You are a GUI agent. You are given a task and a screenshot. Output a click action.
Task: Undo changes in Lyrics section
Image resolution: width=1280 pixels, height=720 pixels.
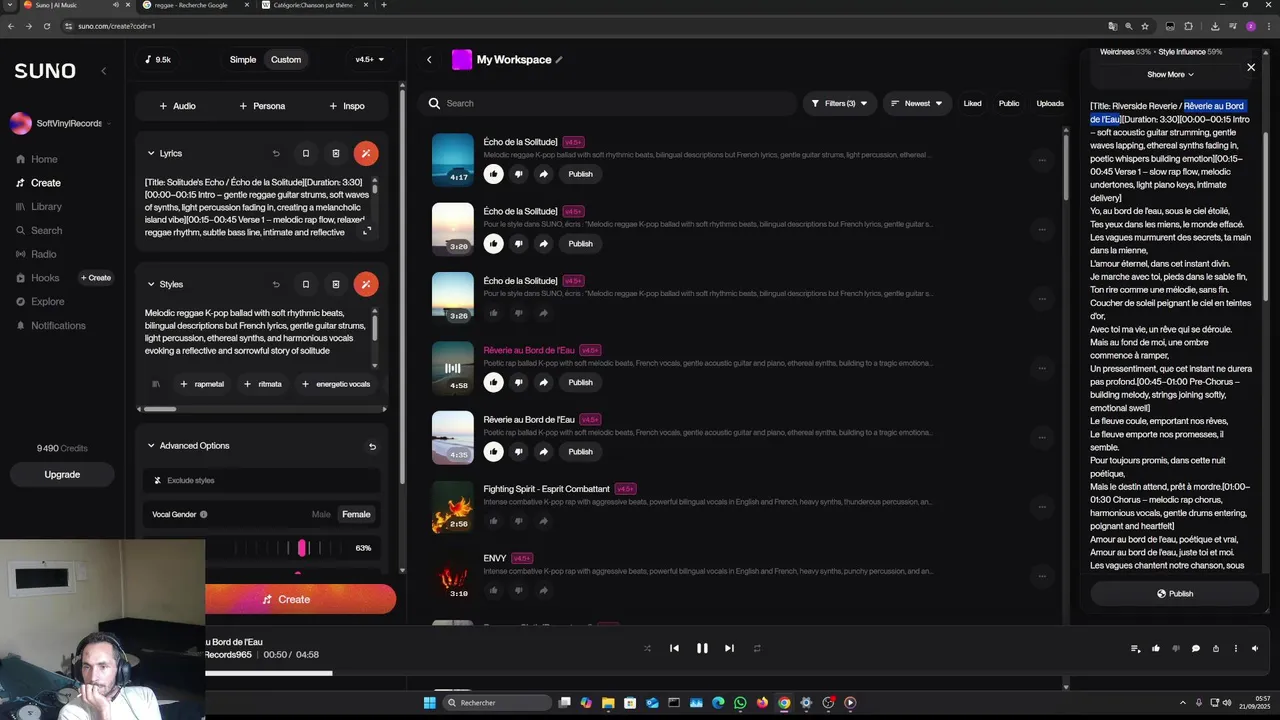[276, 153]
